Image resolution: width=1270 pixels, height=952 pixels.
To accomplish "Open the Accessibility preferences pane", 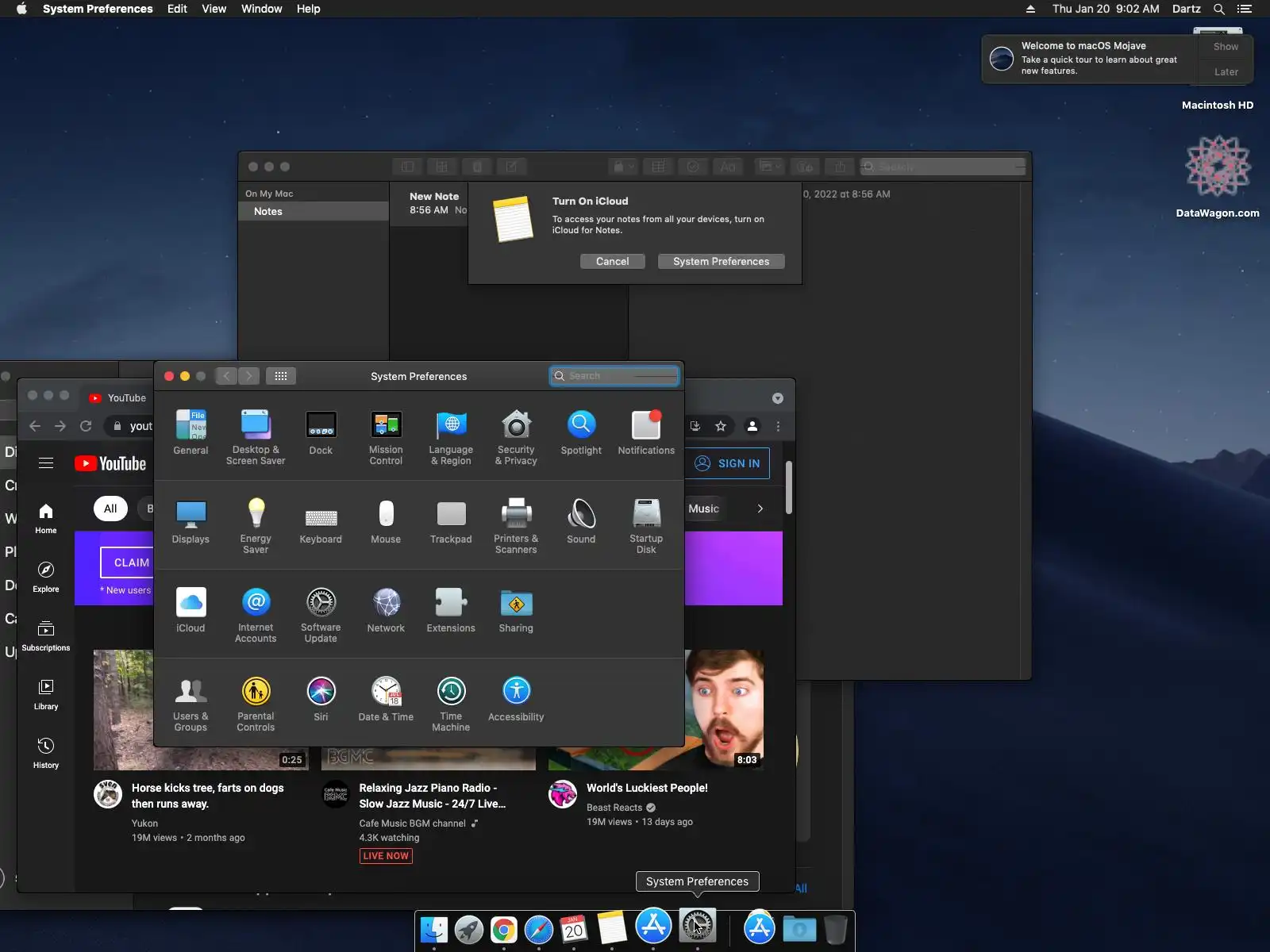I will click(516, 699).
